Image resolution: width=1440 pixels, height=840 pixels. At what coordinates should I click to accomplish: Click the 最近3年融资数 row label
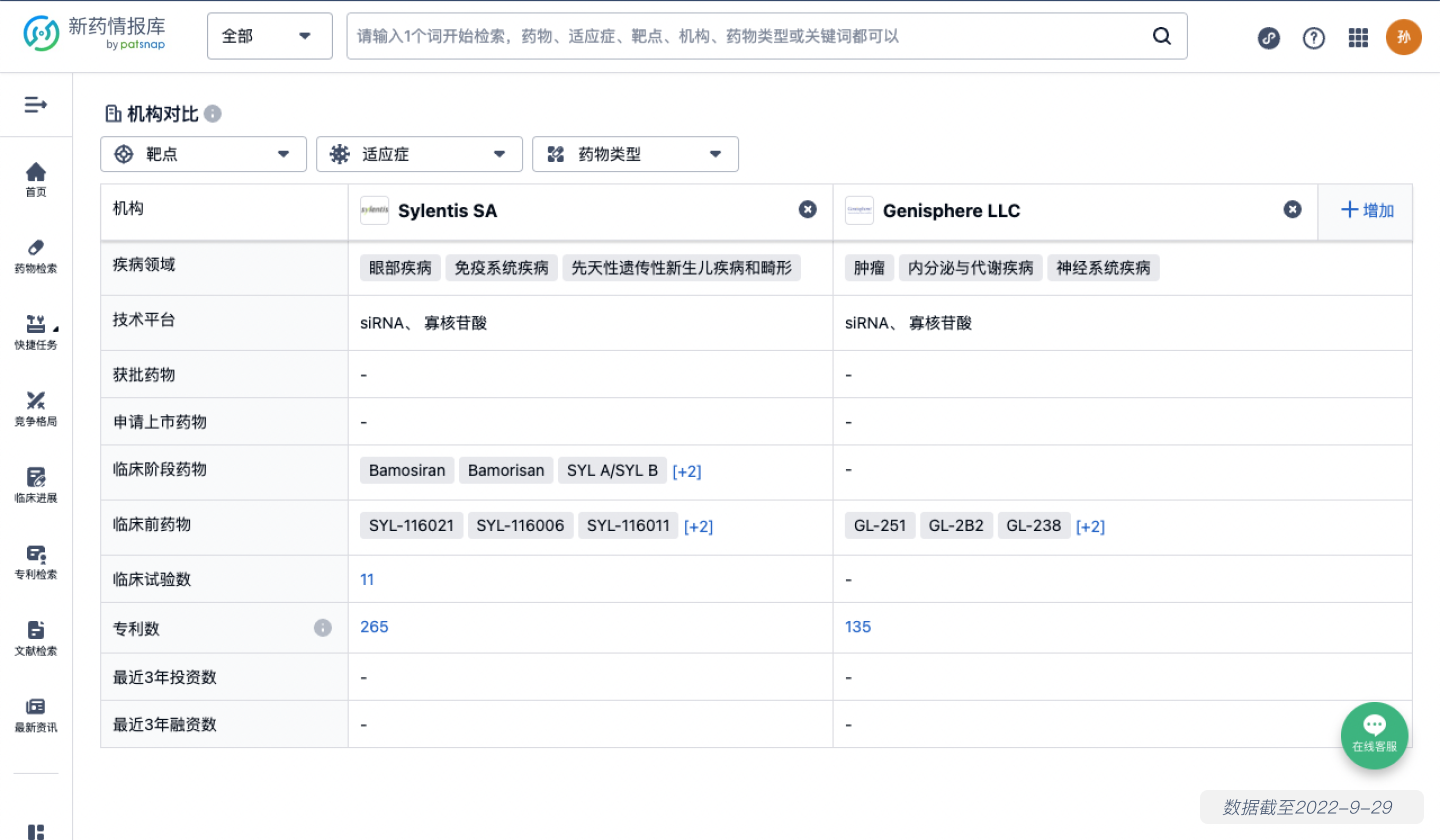(x=165, y=725)
